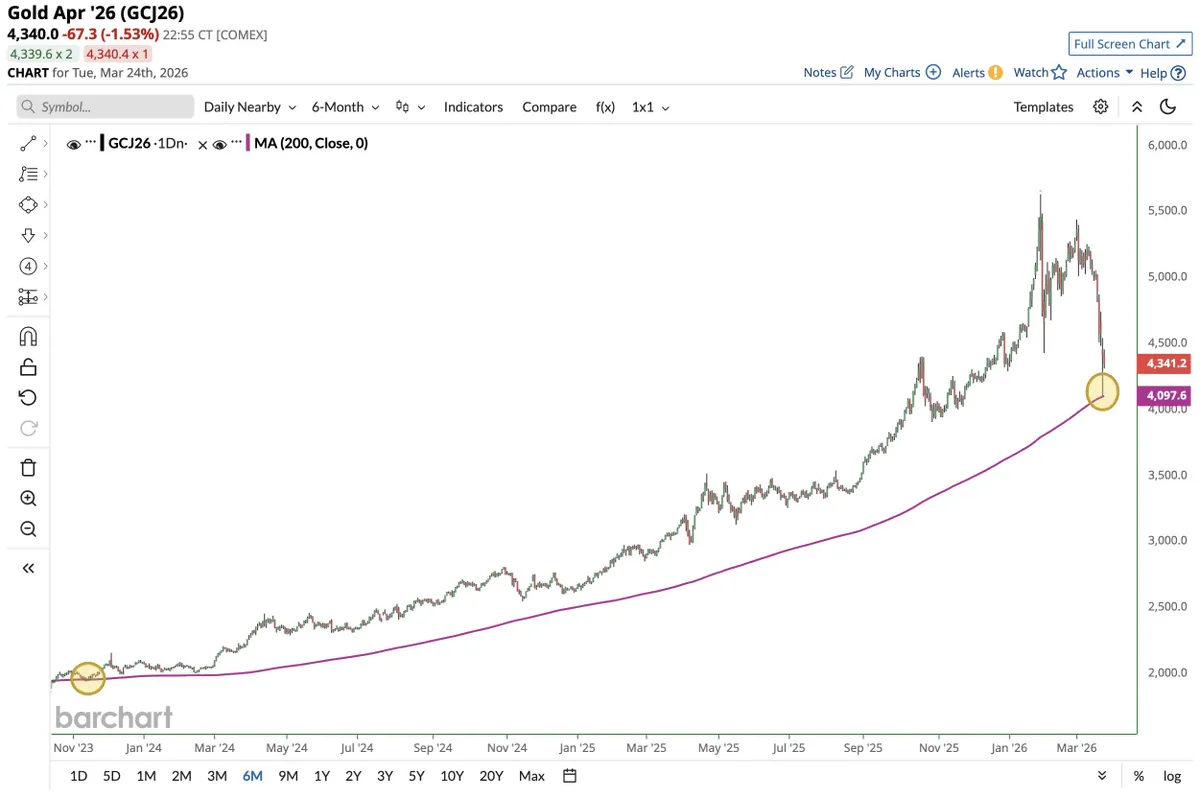Select the 1Y time range
Viewport: 1200px width, 798px height.
point(322,776)
